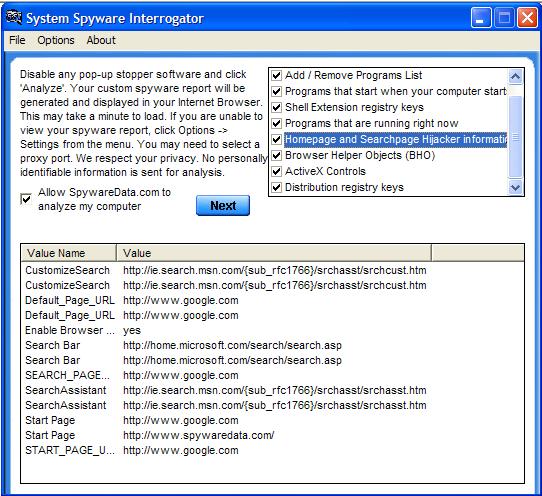Click the System Spyware Interrogator title icon
The width and height of the screenshot is (542, 496).
pyautogui.click(x=14, y=17)
